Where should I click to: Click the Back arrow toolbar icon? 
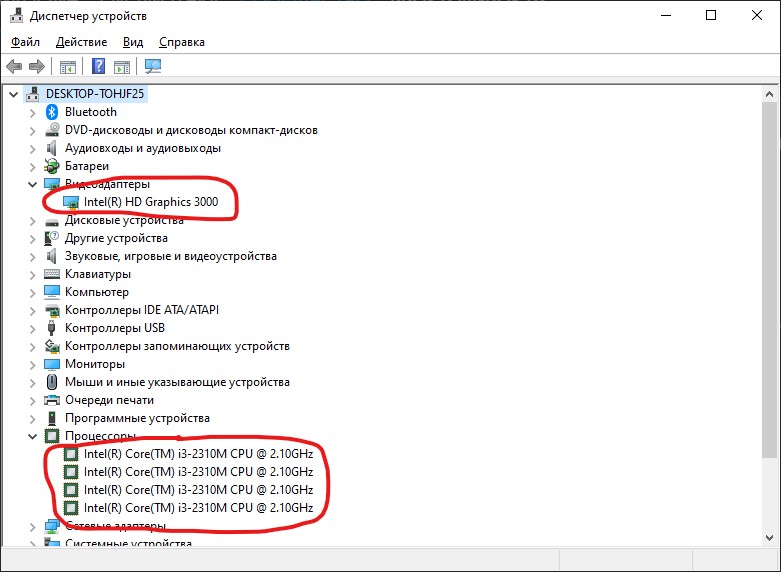(x=14, y=66)
